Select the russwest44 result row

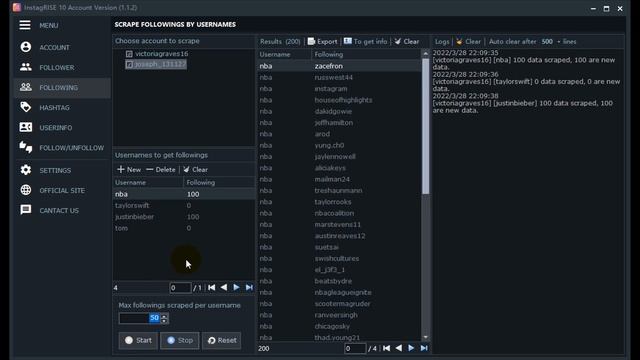pos(340,77)
